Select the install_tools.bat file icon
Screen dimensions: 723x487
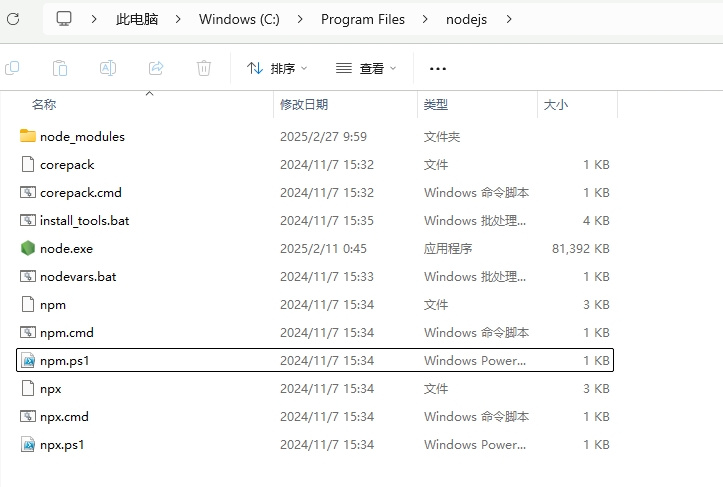[28, 220]
